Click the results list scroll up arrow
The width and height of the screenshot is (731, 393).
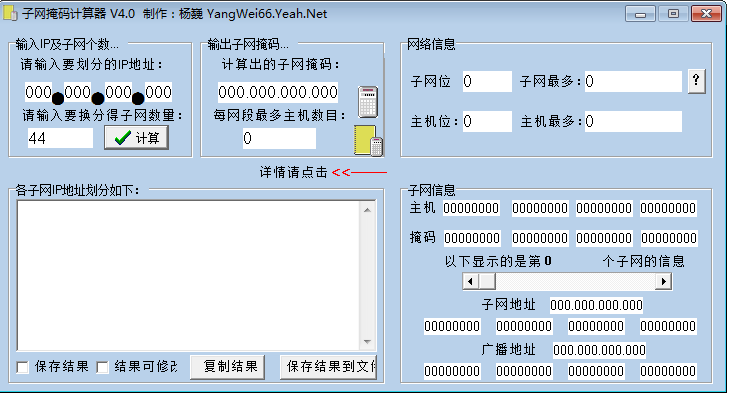click(x=367, y=210)
